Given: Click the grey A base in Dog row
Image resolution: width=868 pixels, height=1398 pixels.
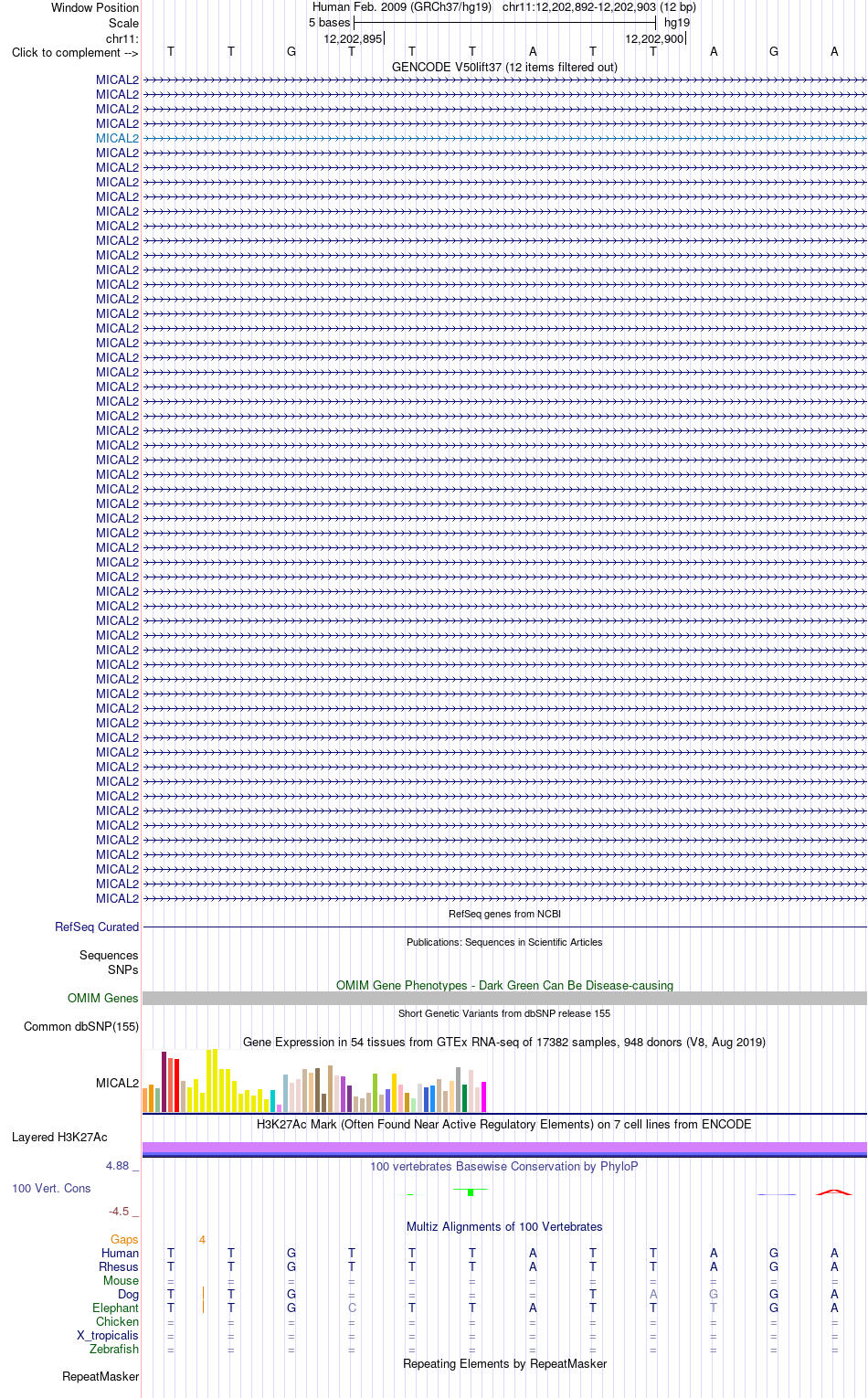Looking at the screenshot, I should (x=653, y=1294).
